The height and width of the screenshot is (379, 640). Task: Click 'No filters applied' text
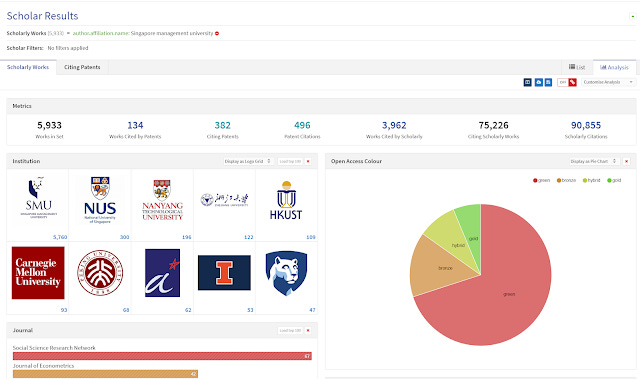click(x=68, y=48)
